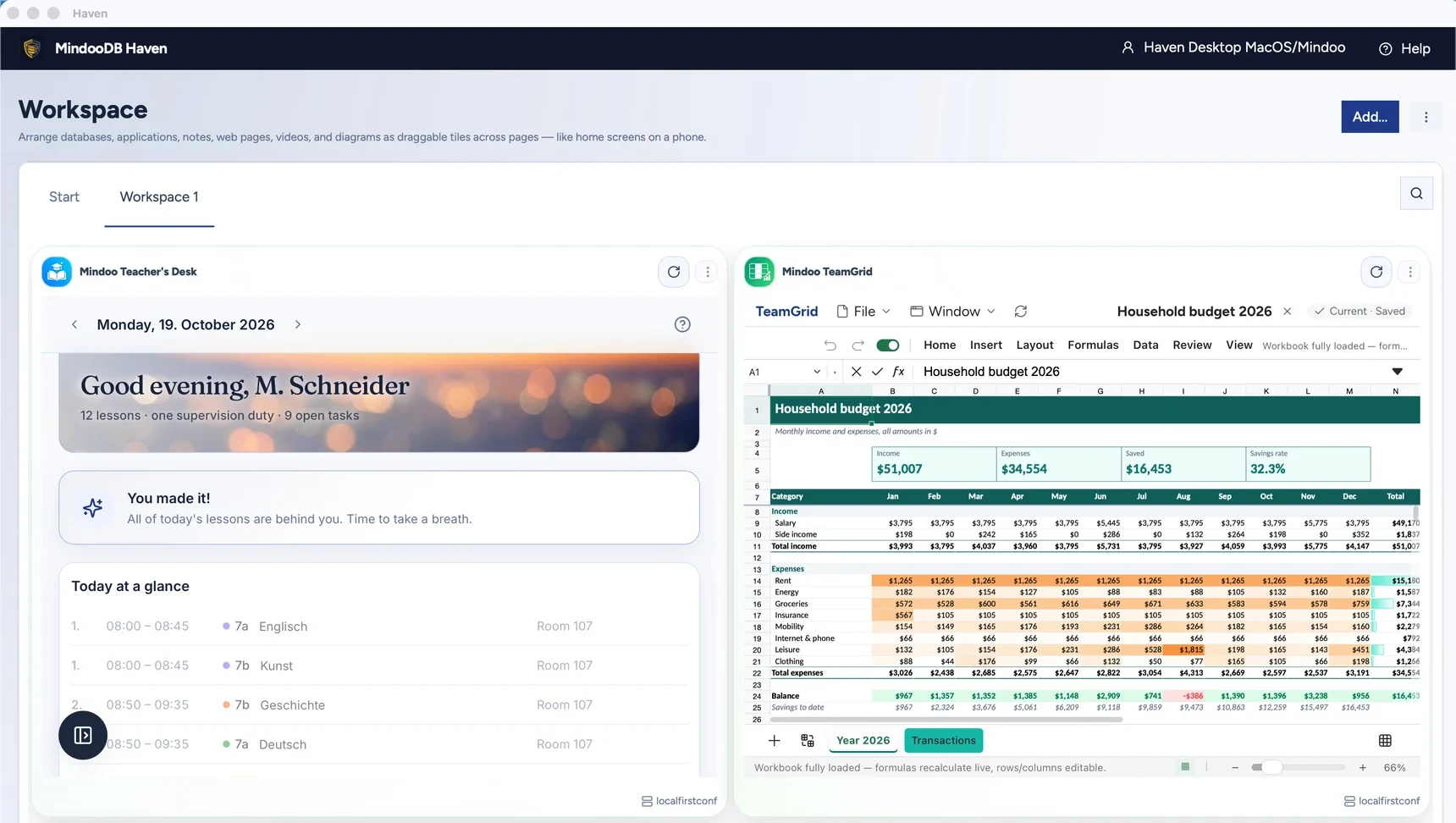Click the Current · Saved status badge
This screenshot has height=823, width=1456.
pos(1359,312)
